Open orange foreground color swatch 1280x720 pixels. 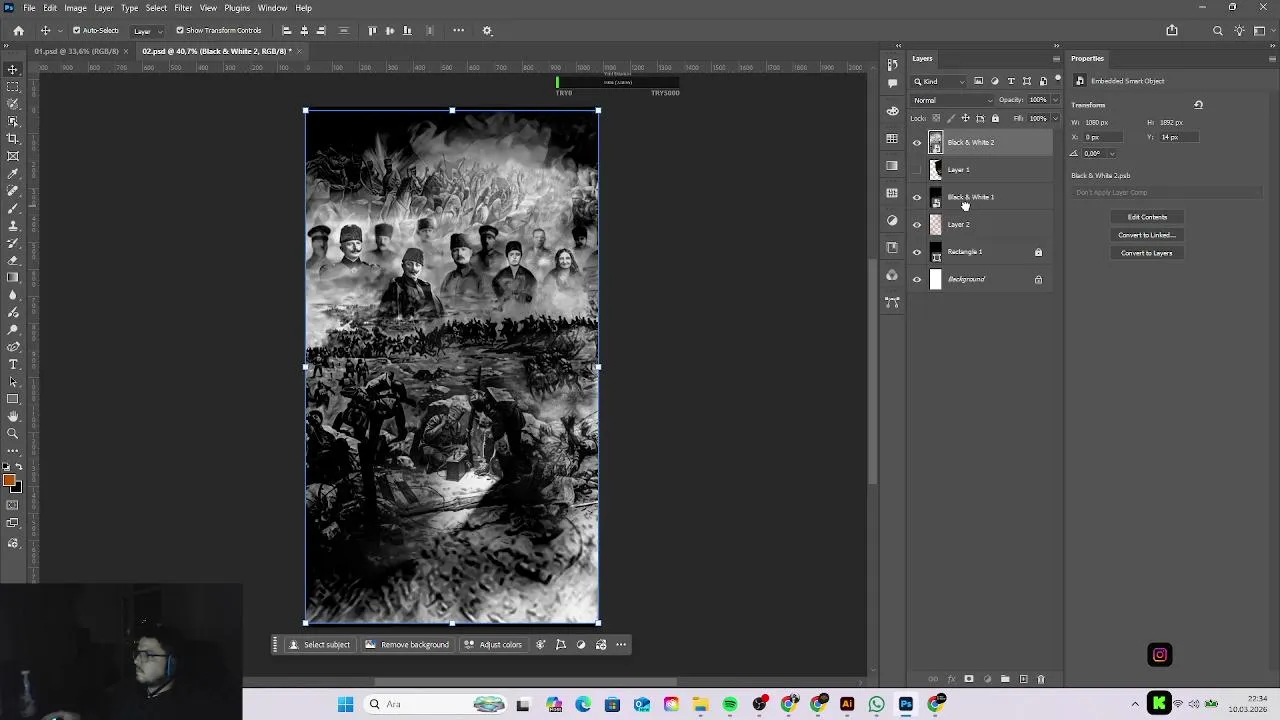pos(9,481)
